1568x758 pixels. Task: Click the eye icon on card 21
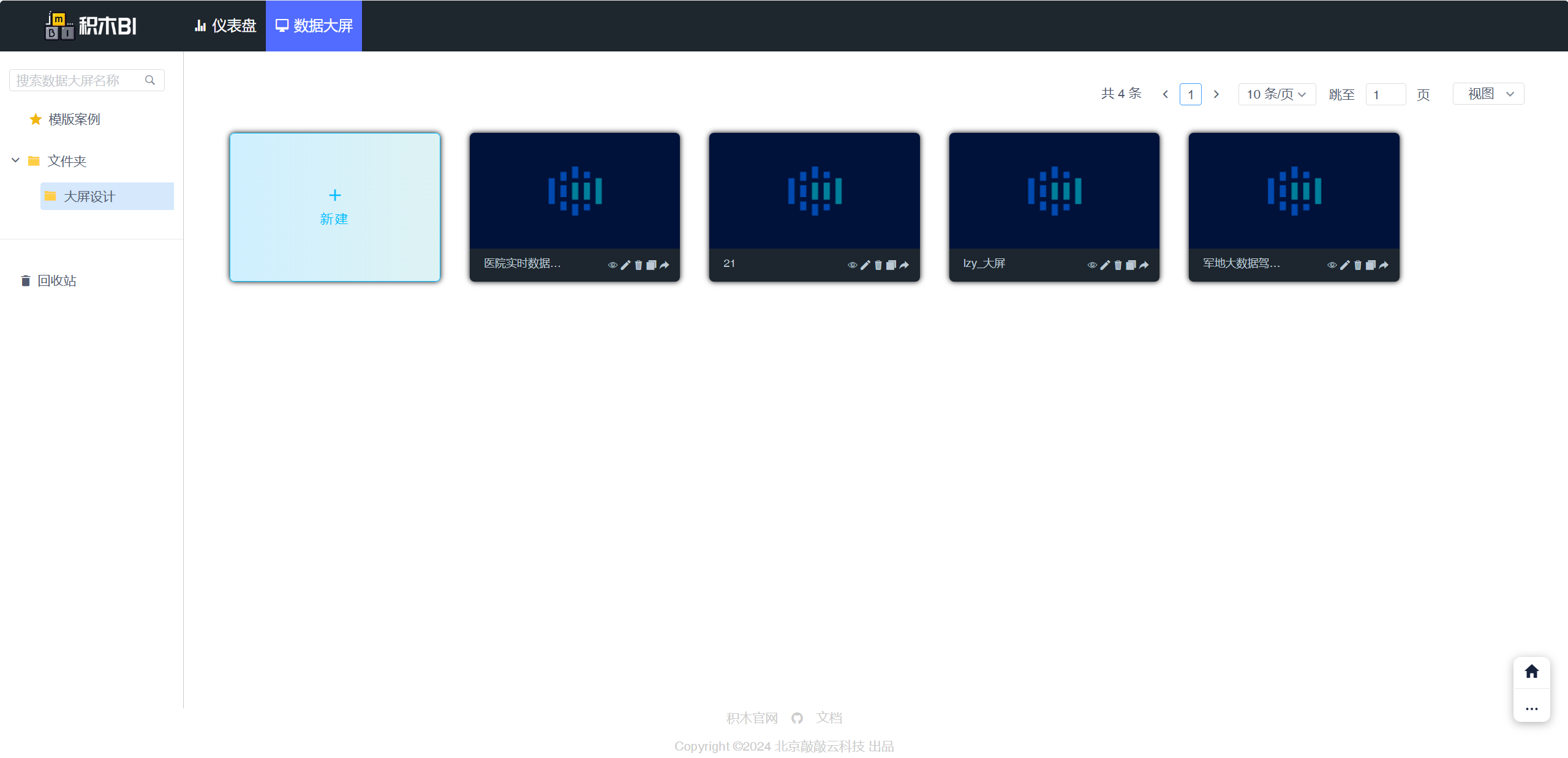coord(852,265)
